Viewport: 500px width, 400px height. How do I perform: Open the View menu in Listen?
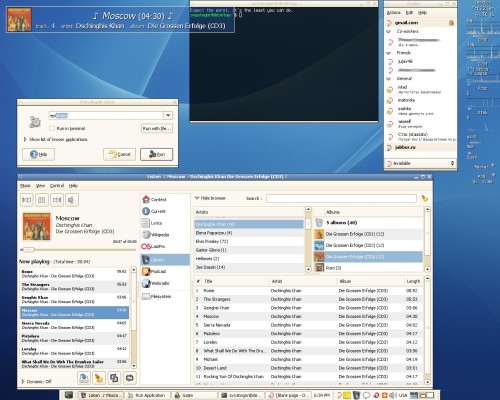click(x=40, y=186)
